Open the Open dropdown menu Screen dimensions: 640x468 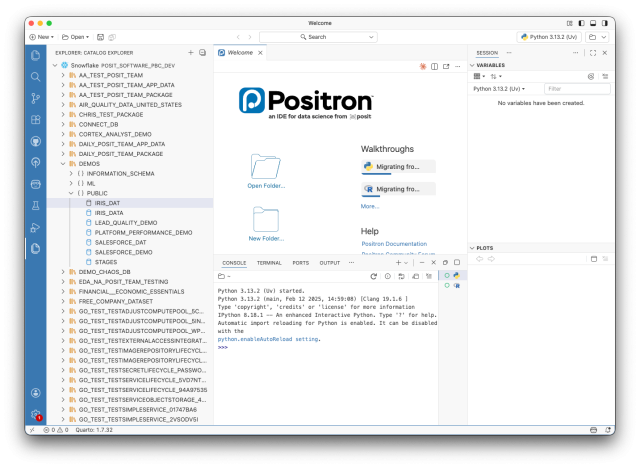(x=76, y=37)
